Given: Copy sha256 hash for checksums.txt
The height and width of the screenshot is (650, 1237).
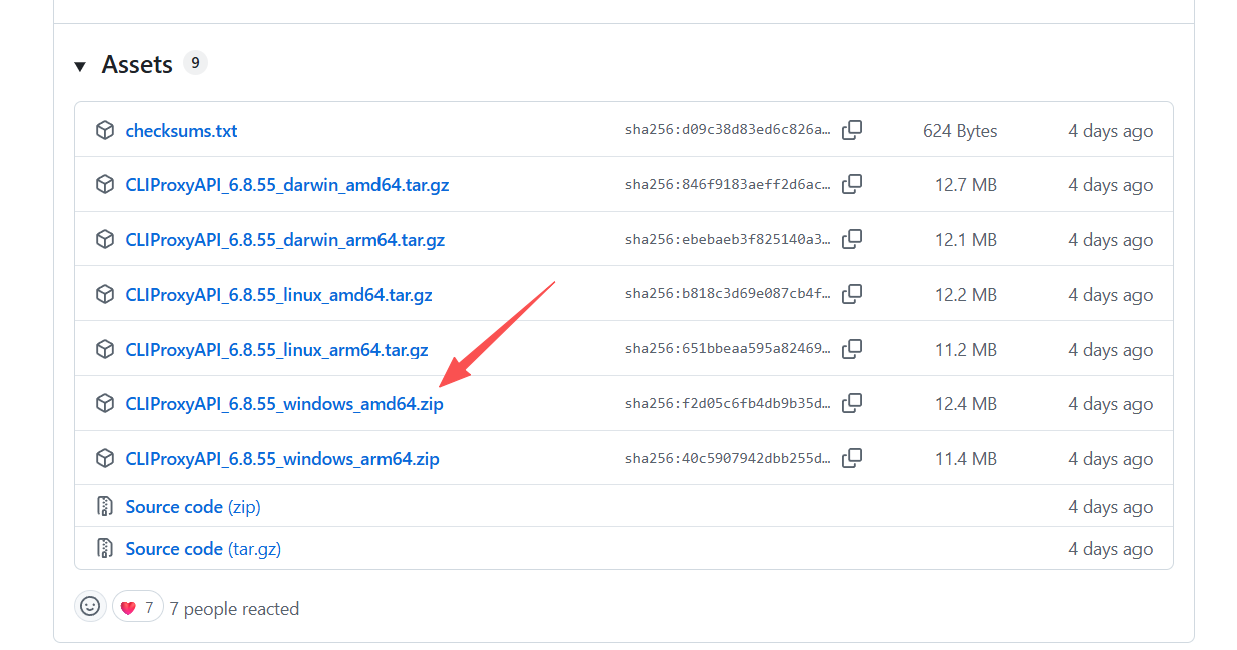Looking at the screenshot, I should pyautogui.click(x=852, y=130).
